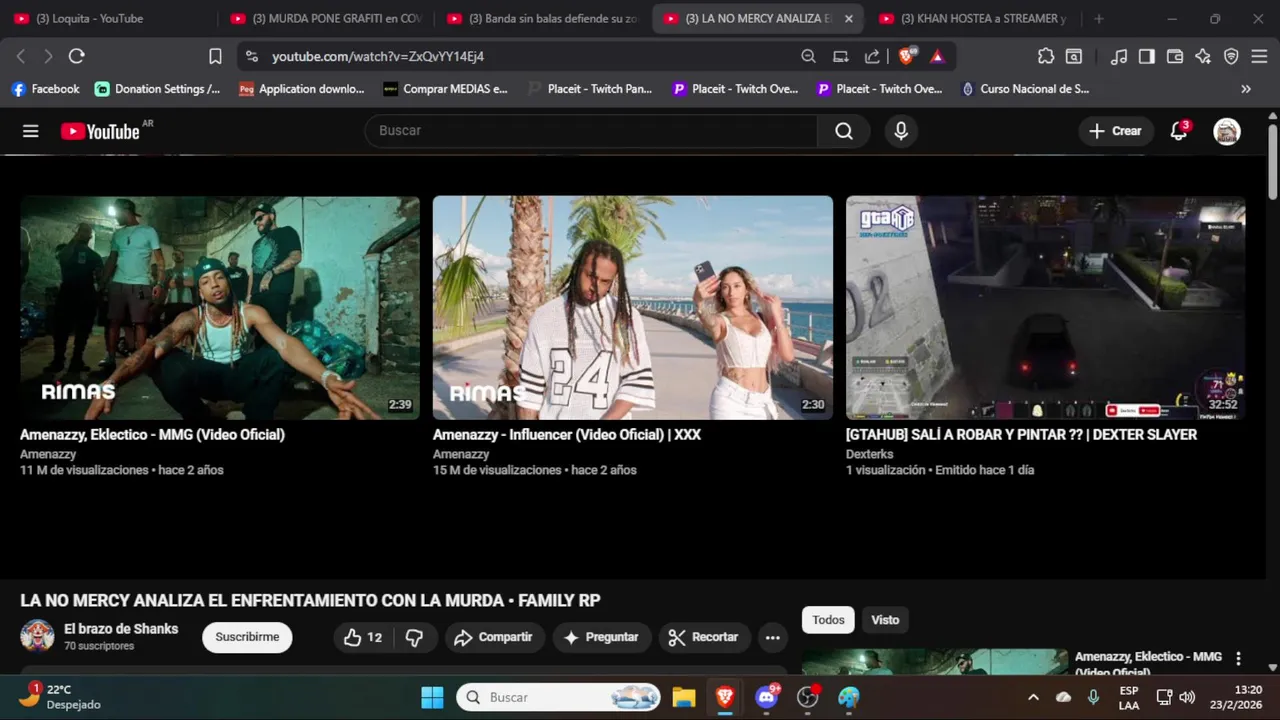Click the YouTube search magnifier button
The image size is (1280, 720).
pyautogui.click(x=844, y=131)
